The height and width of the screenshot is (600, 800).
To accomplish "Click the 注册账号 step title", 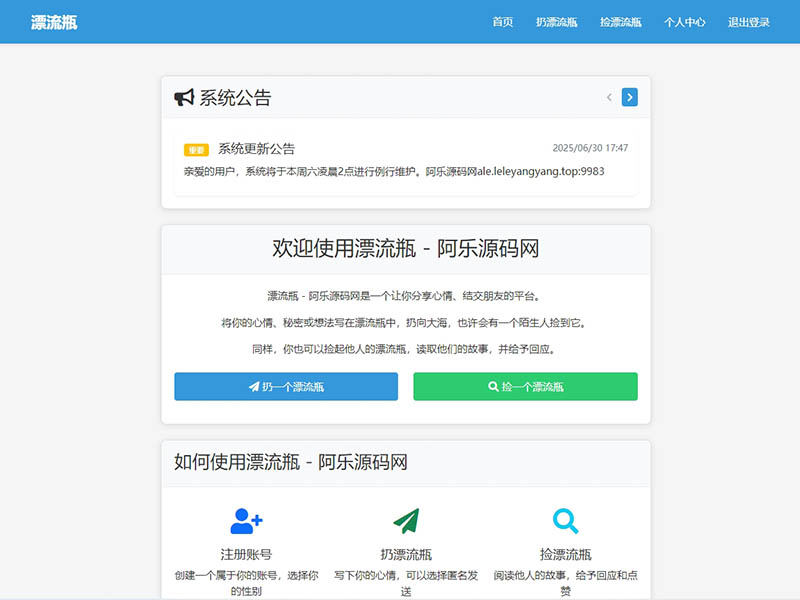I will [246, 555].
